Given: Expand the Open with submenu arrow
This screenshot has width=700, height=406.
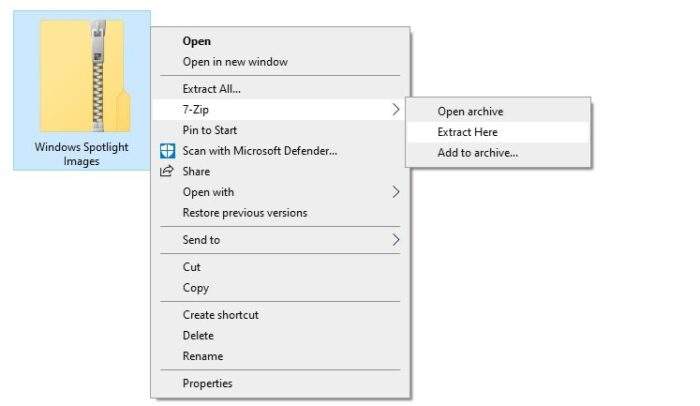Looking at the screenshot, I should tap(396, 192).
